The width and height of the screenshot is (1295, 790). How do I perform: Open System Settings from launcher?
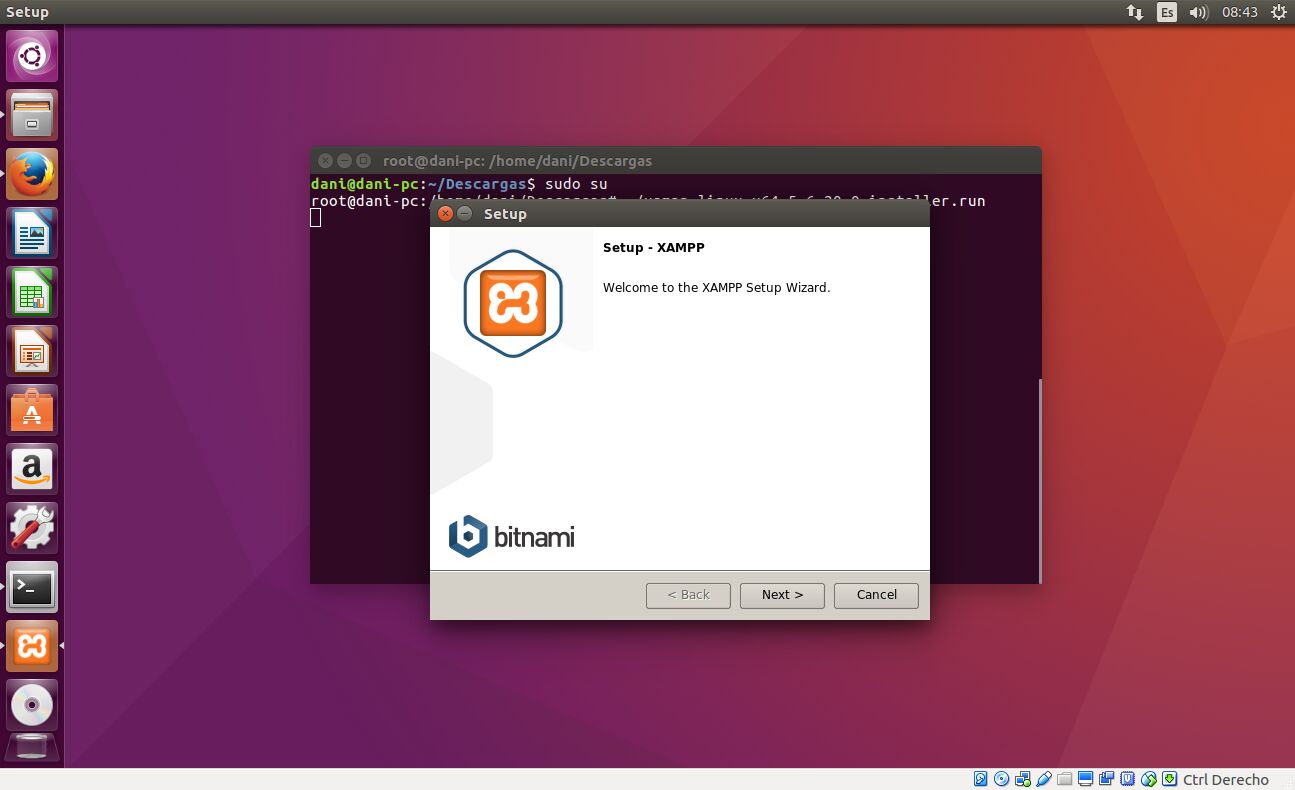click(x=32, y=528)
